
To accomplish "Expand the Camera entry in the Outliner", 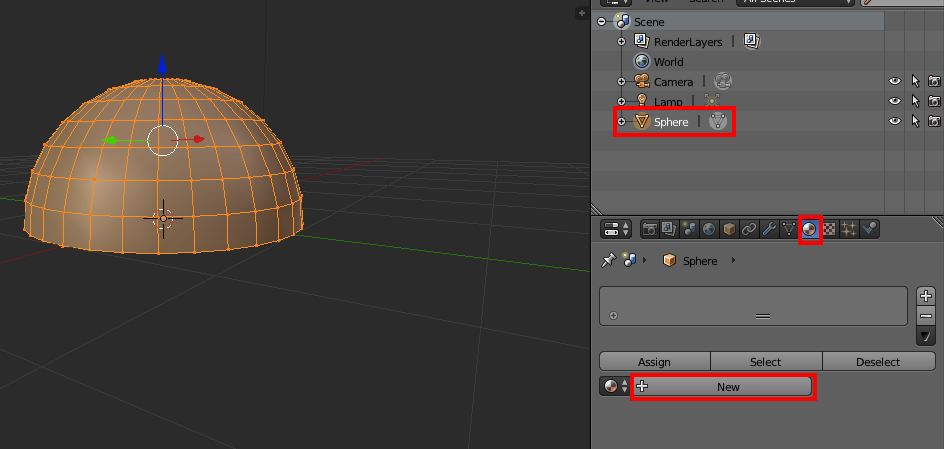I will pos(622,81).
